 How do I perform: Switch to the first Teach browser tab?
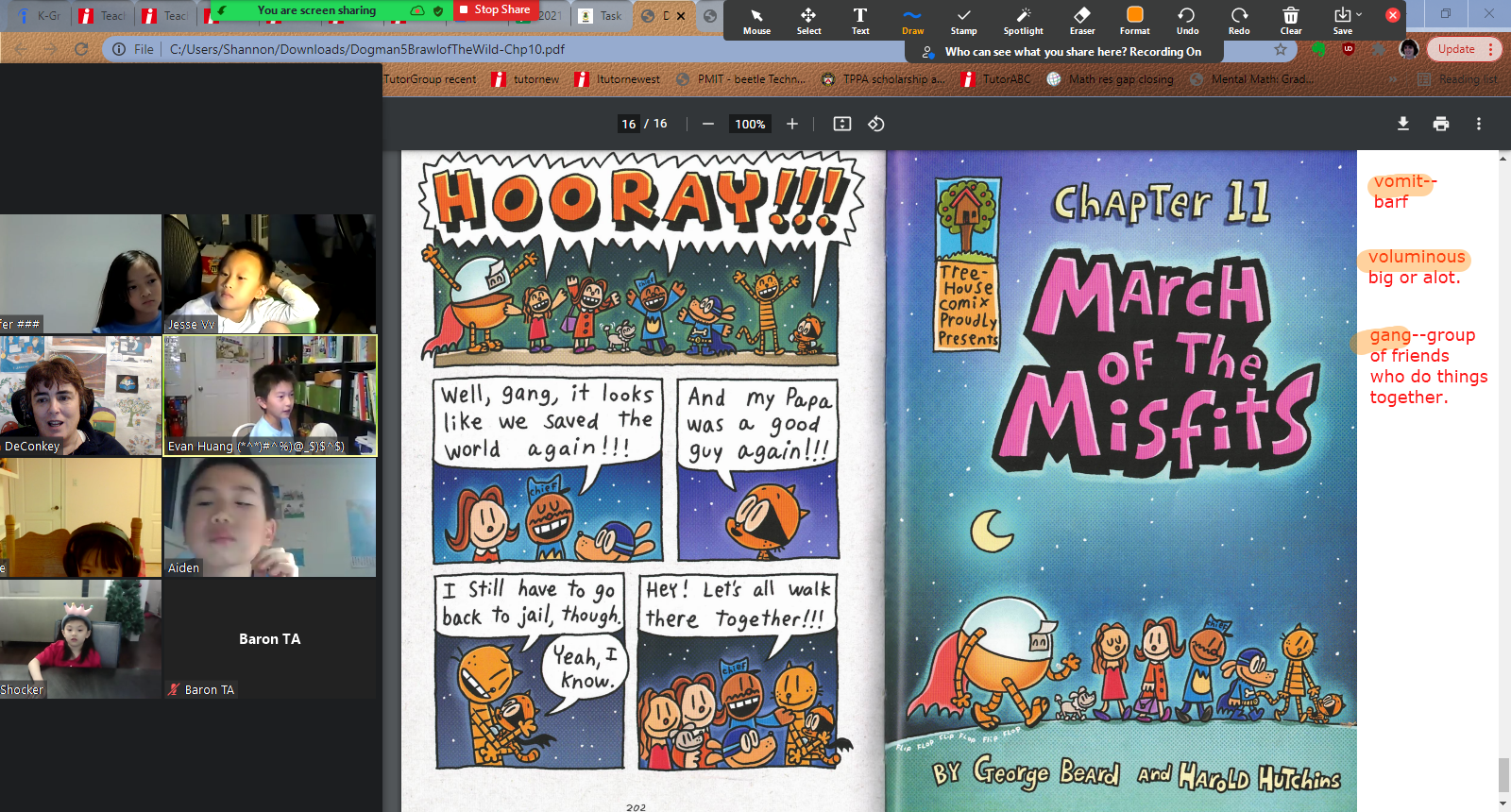tap(102, 15)
